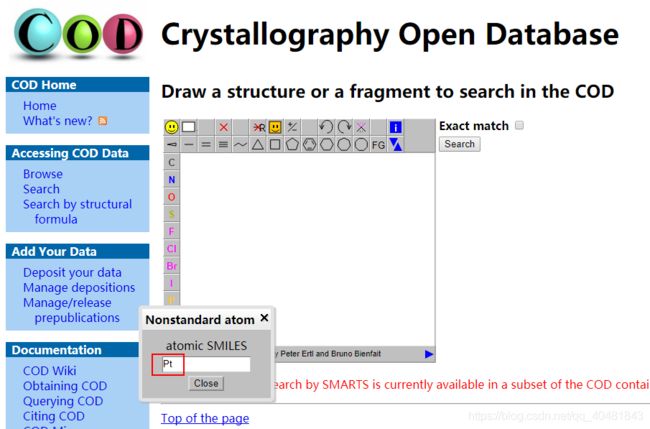Select the eight-membered ring tool
The image size is (650, 429).
(361, 145)
